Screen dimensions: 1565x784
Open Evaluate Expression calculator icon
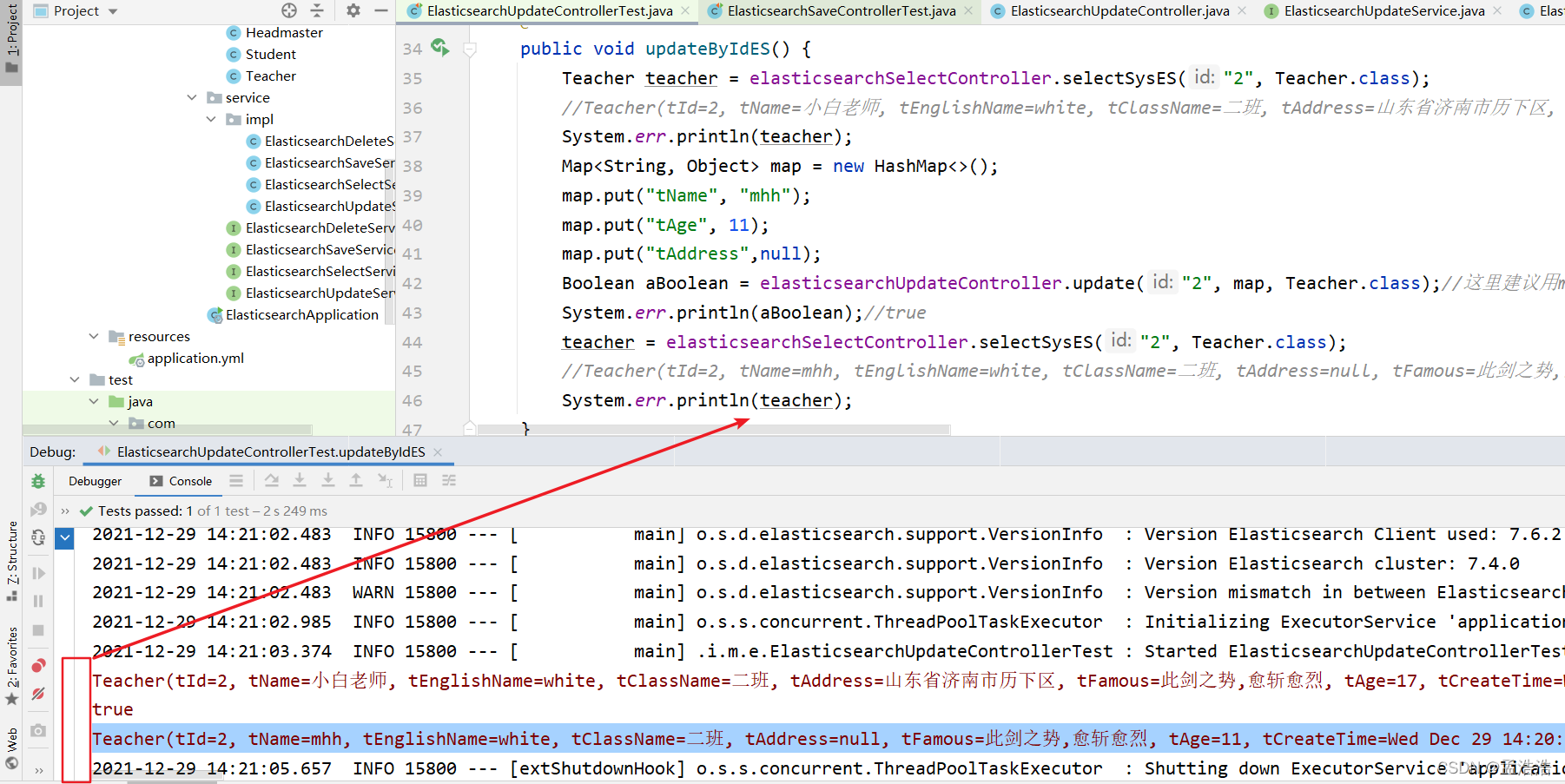click(420, 480)
